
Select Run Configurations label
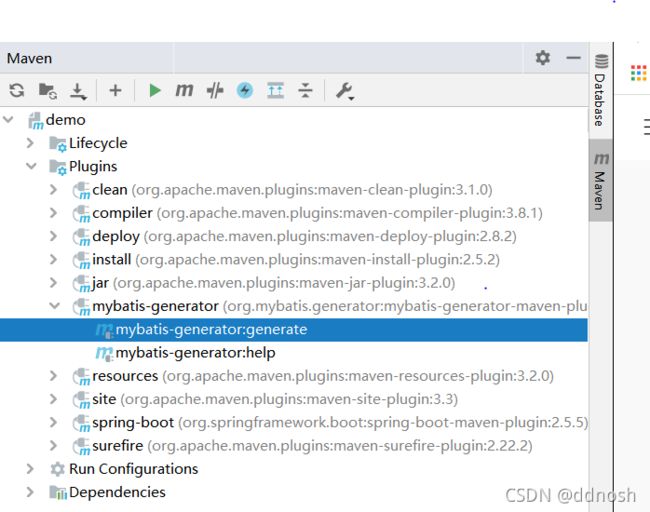coord(133,468)
